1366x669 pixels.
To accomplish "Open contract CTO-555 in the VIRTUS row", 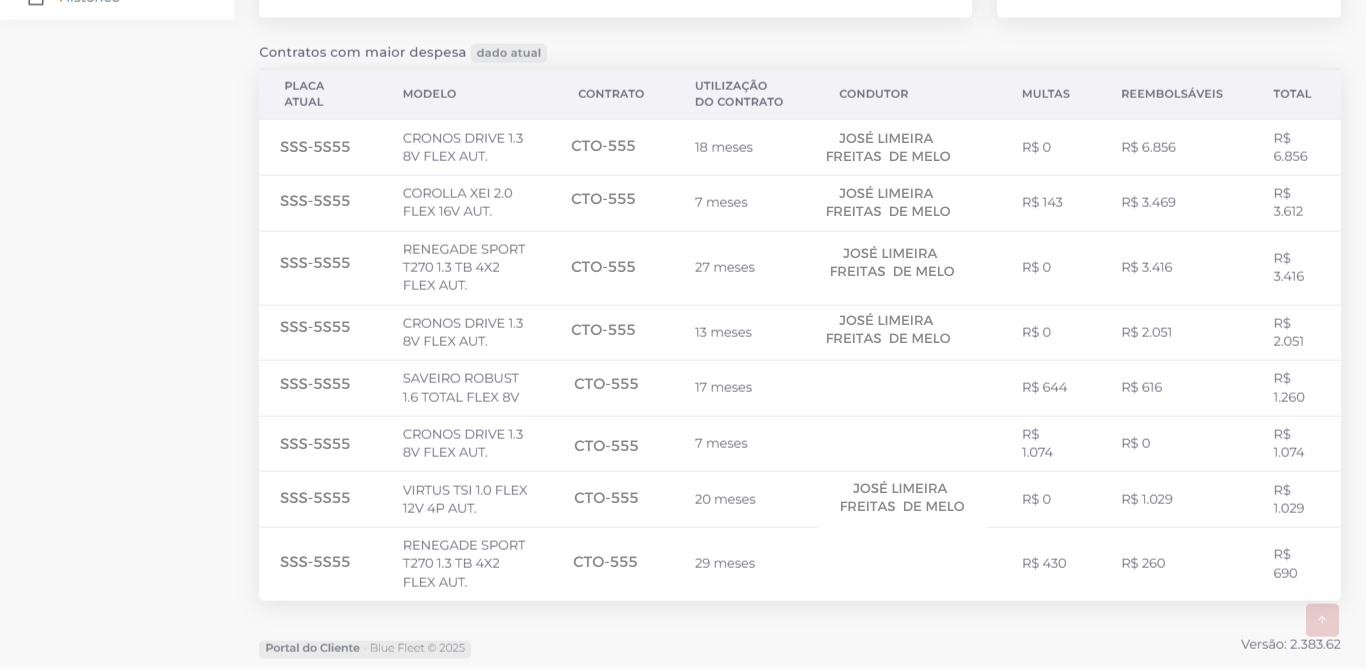I will (606, 498).
